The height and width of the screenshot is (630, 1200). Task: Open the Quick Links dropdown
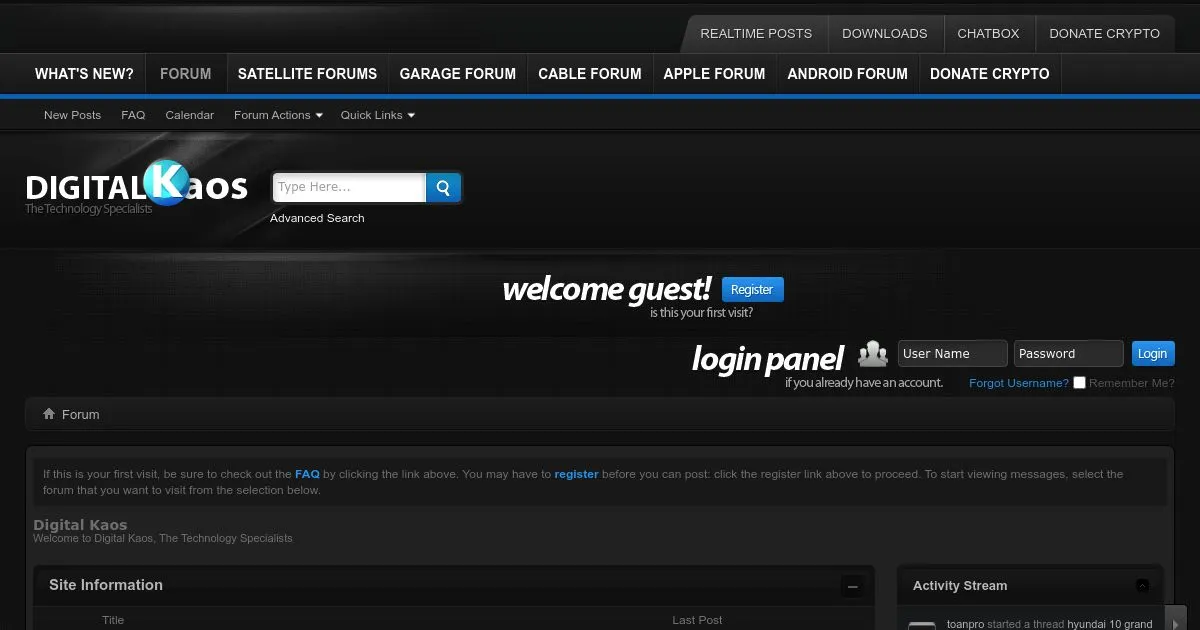(x=377, y=115)
